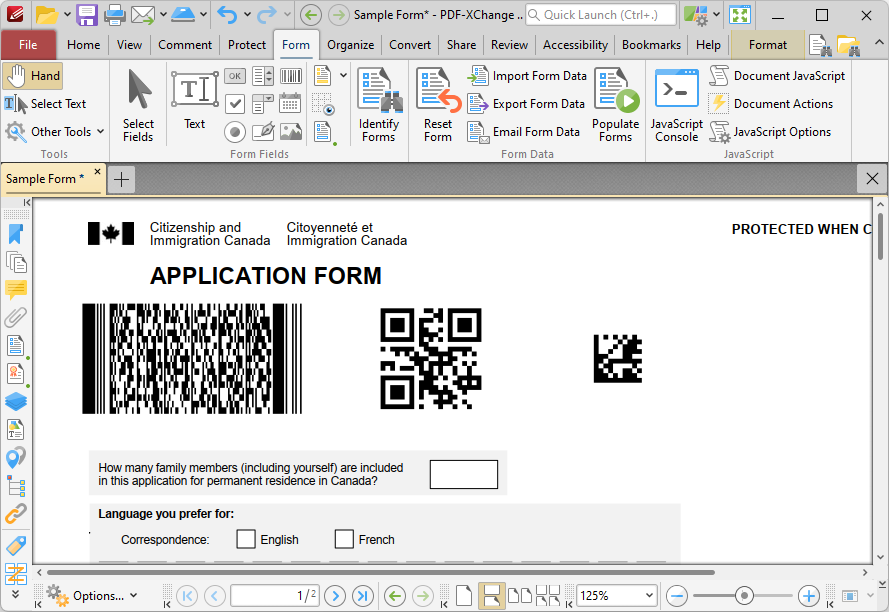Check the English correspondence checkbox
Image resolution: width=889 pixels, height=612 pixels.
245,539
